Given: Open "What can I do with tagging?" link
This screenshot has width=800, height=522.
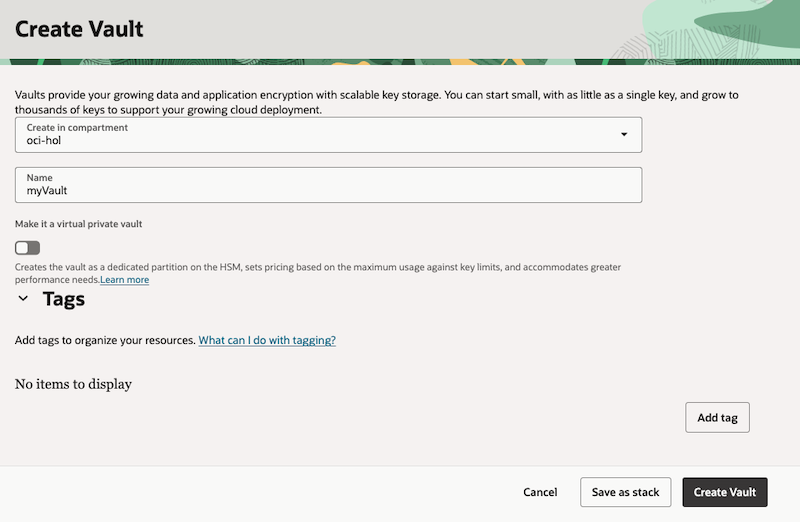Looking at the screenshot, I should click(x=267, y=340).
